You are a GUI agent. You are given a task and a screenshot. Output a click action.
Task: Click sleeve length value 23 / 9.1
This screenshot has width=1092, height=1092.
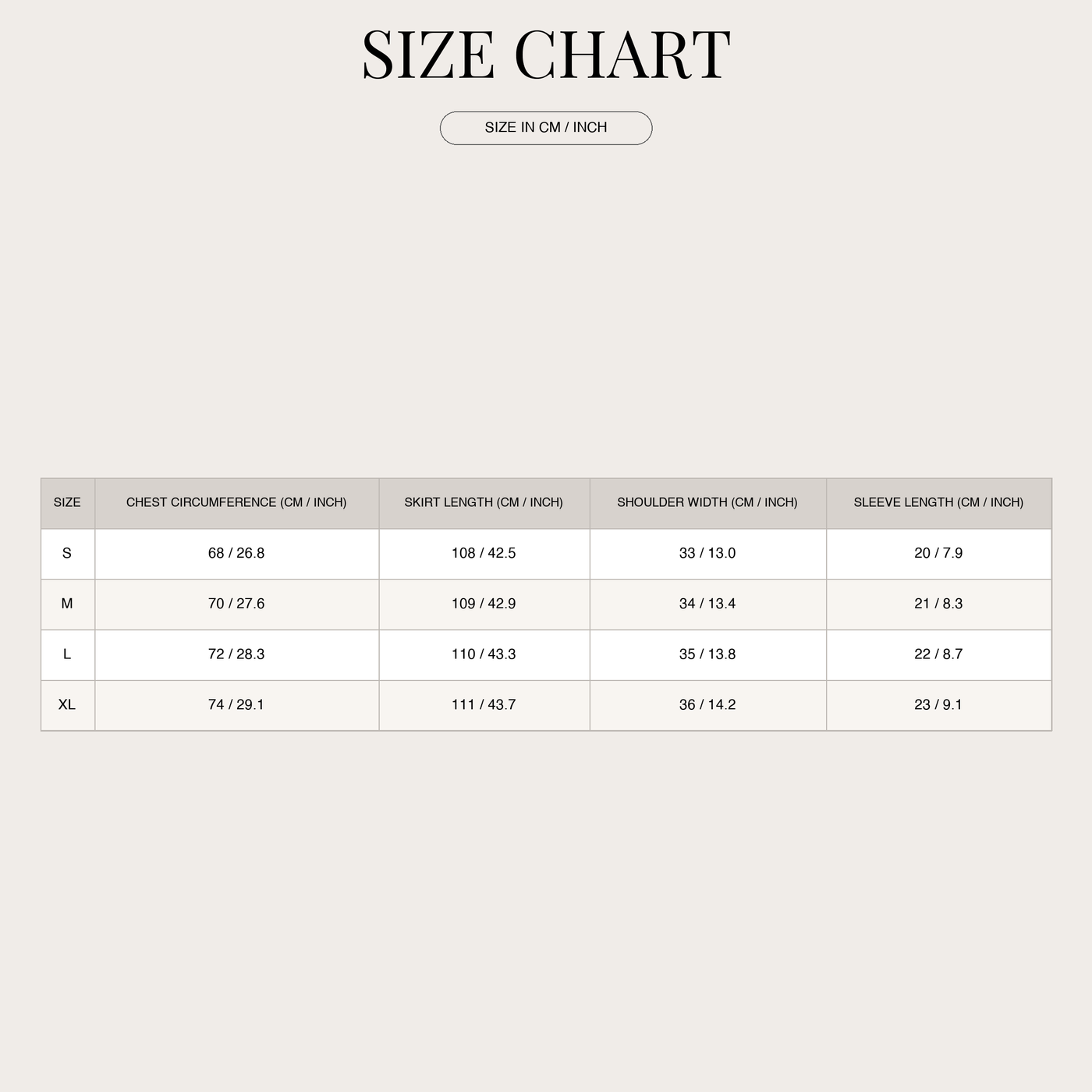(x=938, y=704)
